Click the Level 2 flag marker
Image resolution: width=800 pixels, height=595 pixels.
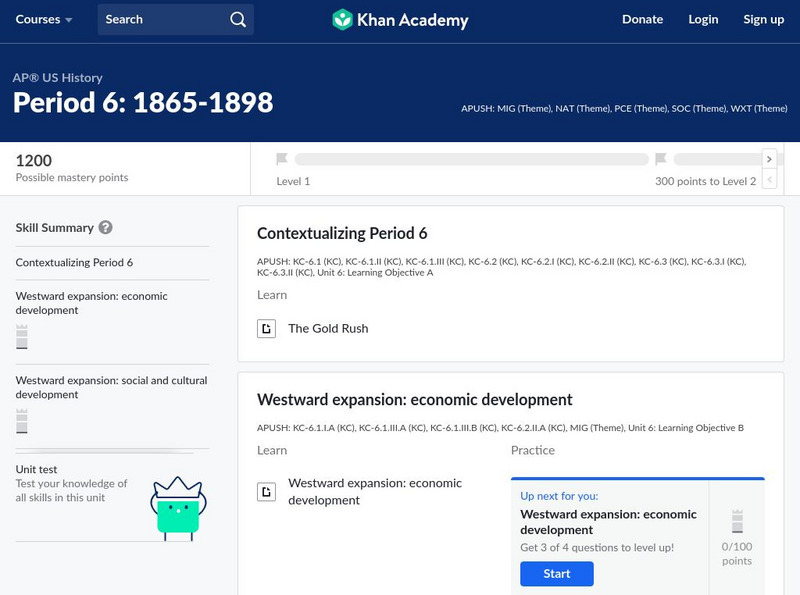pos(660,159)
